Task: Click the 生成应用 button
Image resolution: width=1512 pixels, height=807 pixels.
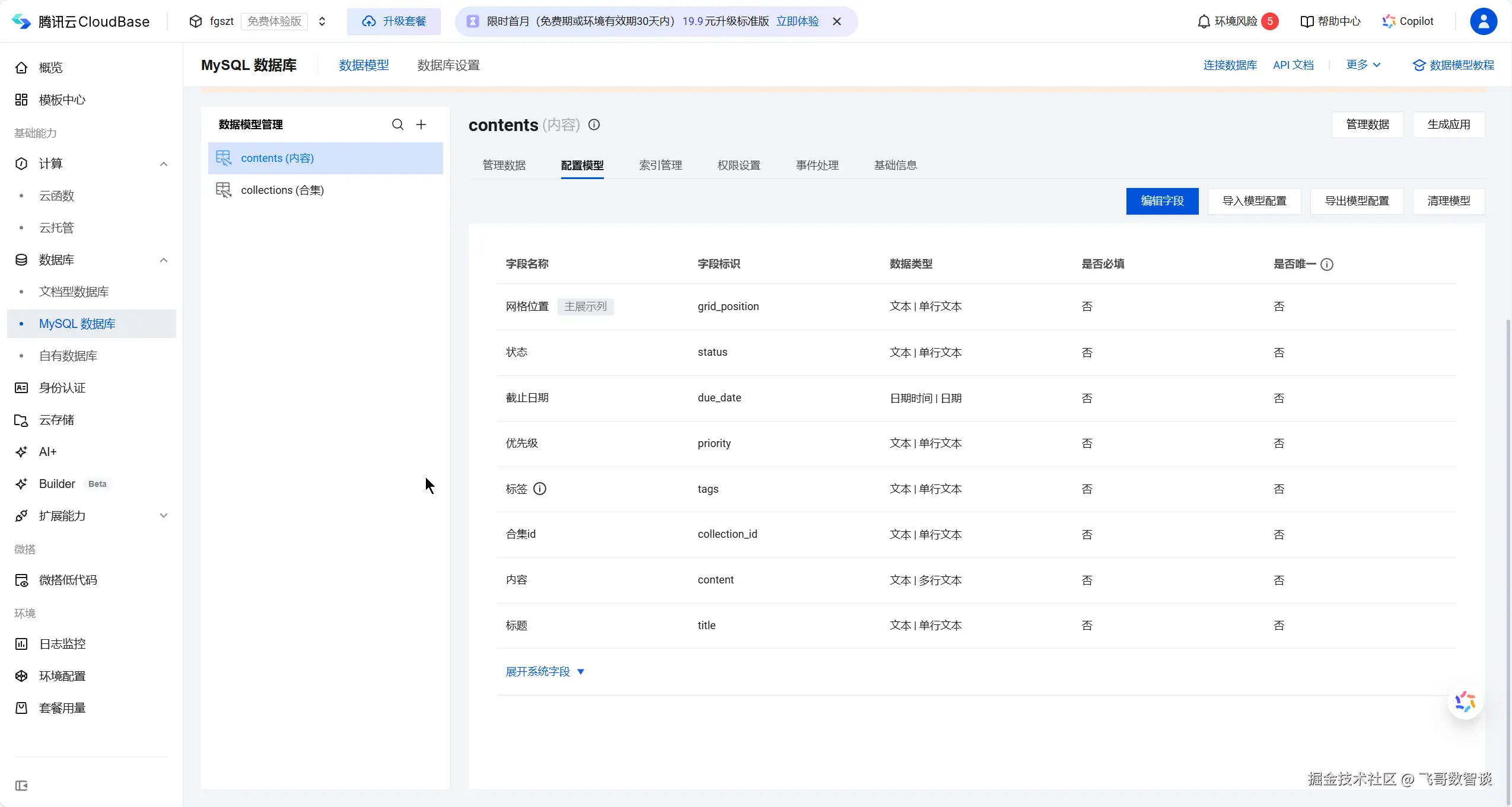Action: pos(1449,125)
